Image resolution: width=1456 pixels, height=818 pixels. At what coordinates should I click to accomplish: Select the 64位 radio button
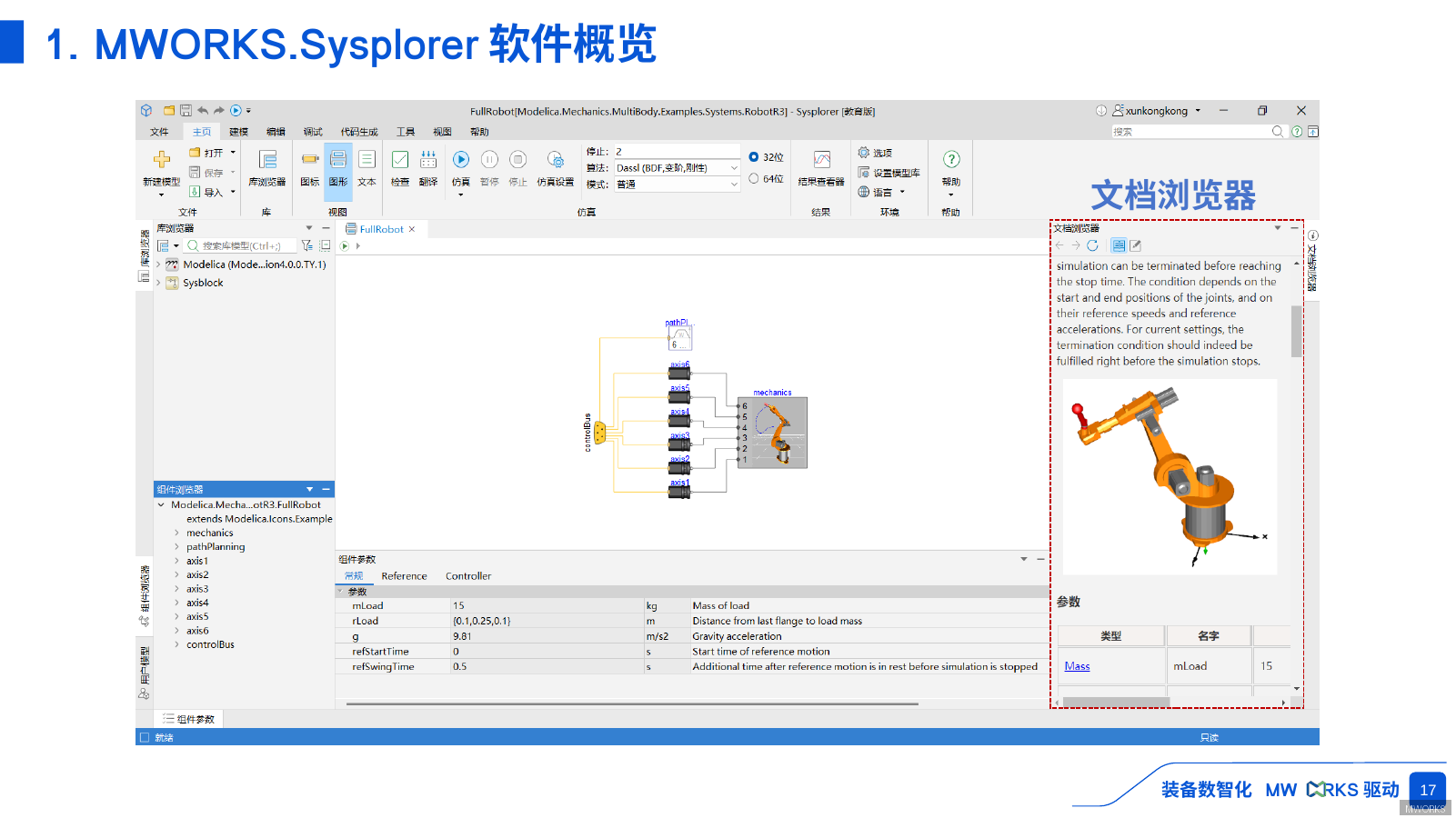(754, 179)
